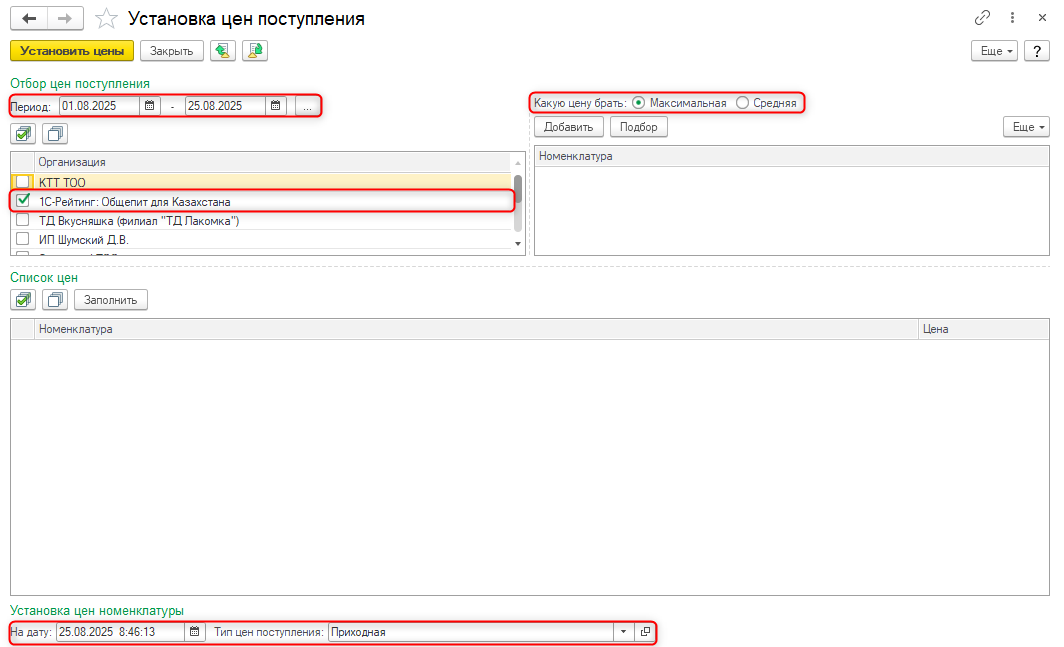Open calendar for period end date
This screenshot has height=647, width=1064.
276,105
